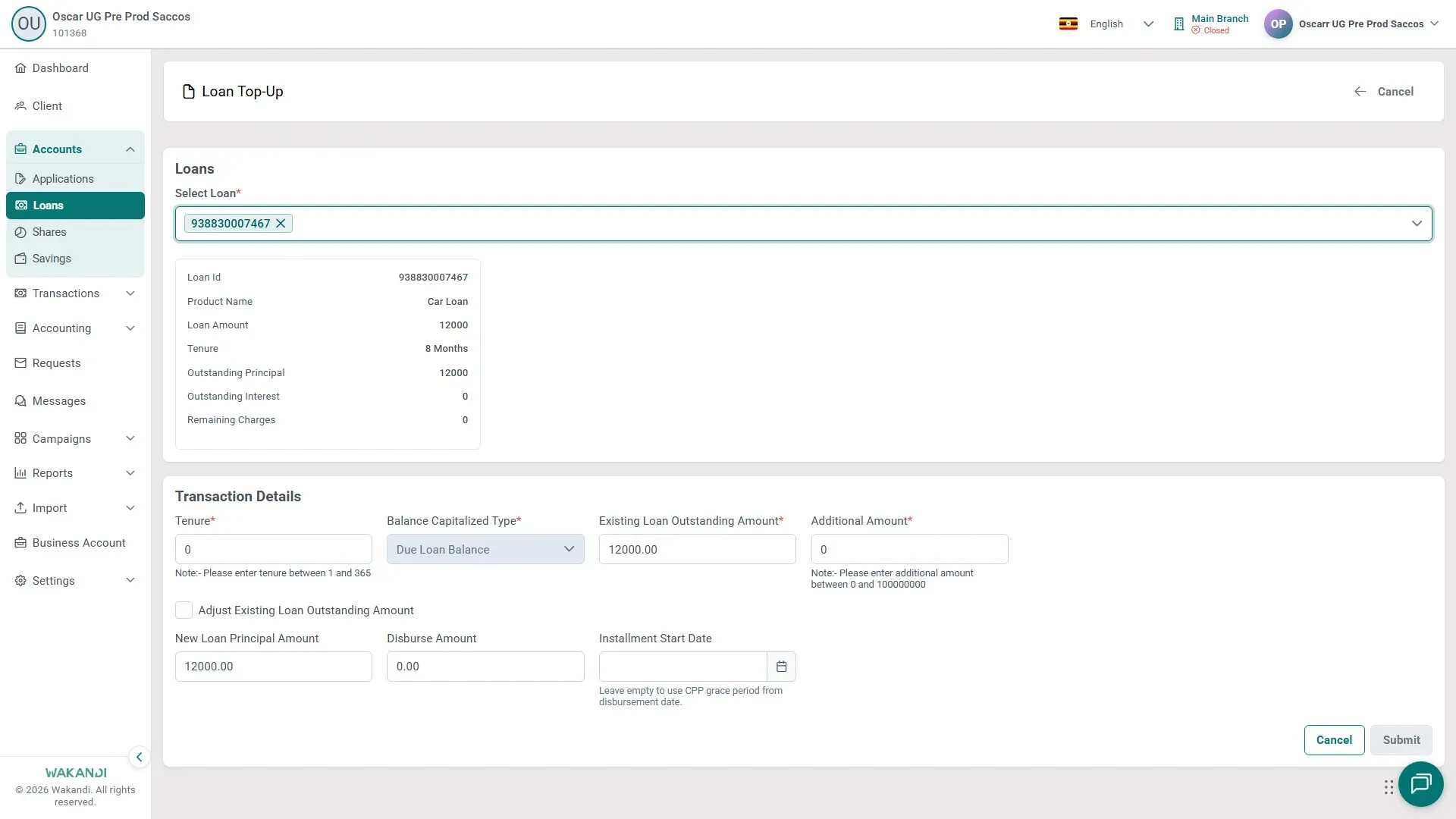Click the Transactions money icon
The height and width of the screenshot is (819, 1456).
coord(20,293)
